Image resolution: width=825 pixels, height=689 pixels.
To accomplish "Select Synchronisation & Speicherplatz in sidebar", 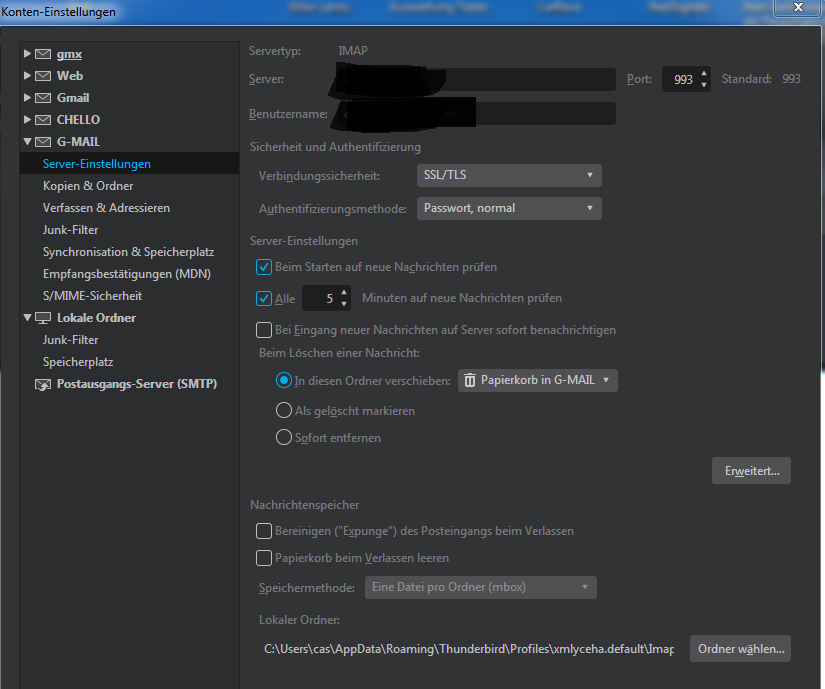I will tap(128, 252).
